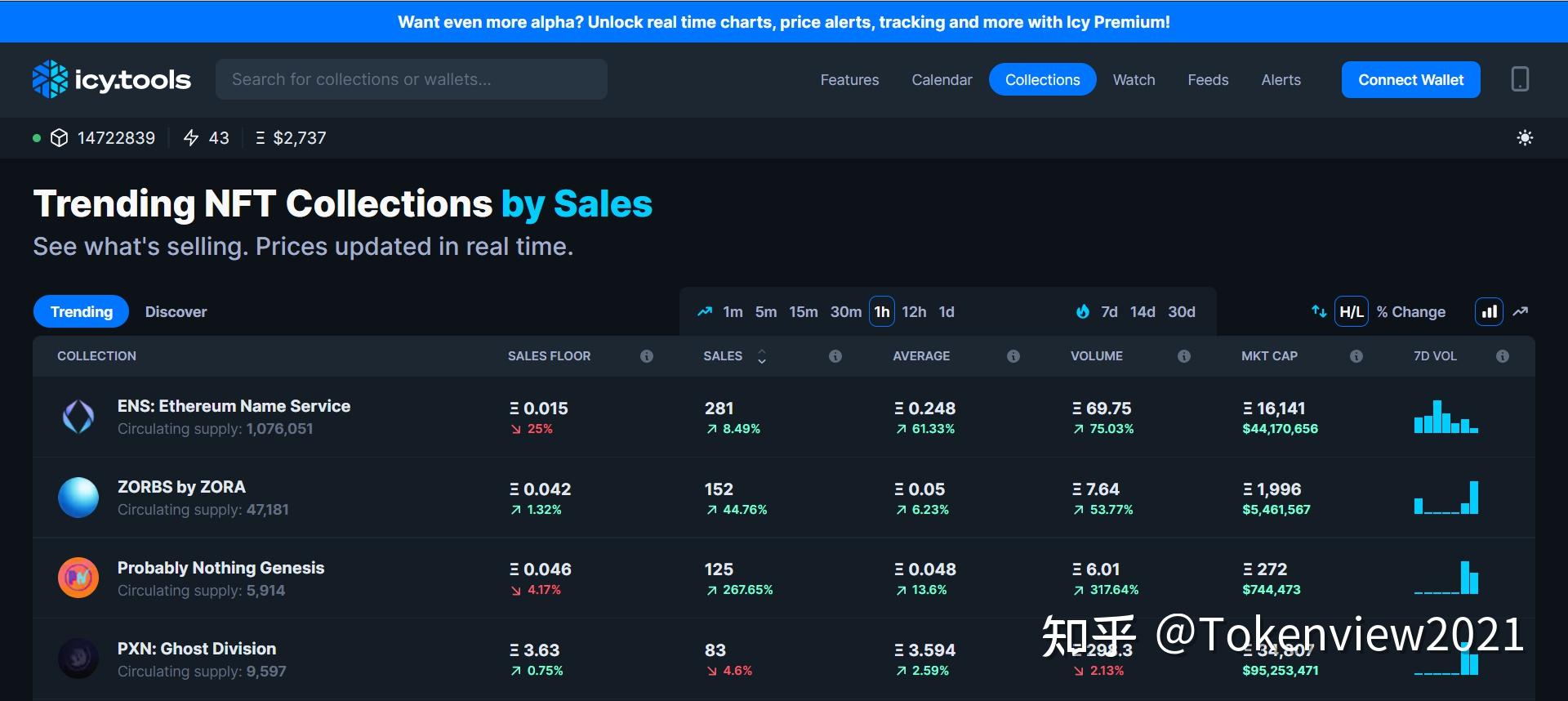The width and height of the screenshot is (1568, 701).
Task: Sort by Mkt Cap column header
Action: pyautogui.click(x=1269, y=356)
